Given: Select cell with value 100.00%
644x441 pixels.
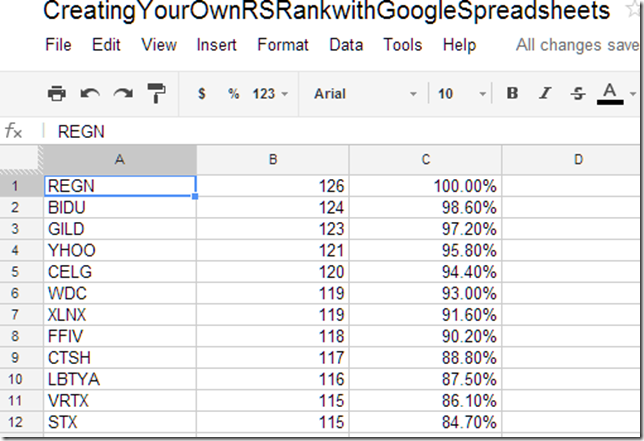Looking at the screenshot, I should [426, 186].
